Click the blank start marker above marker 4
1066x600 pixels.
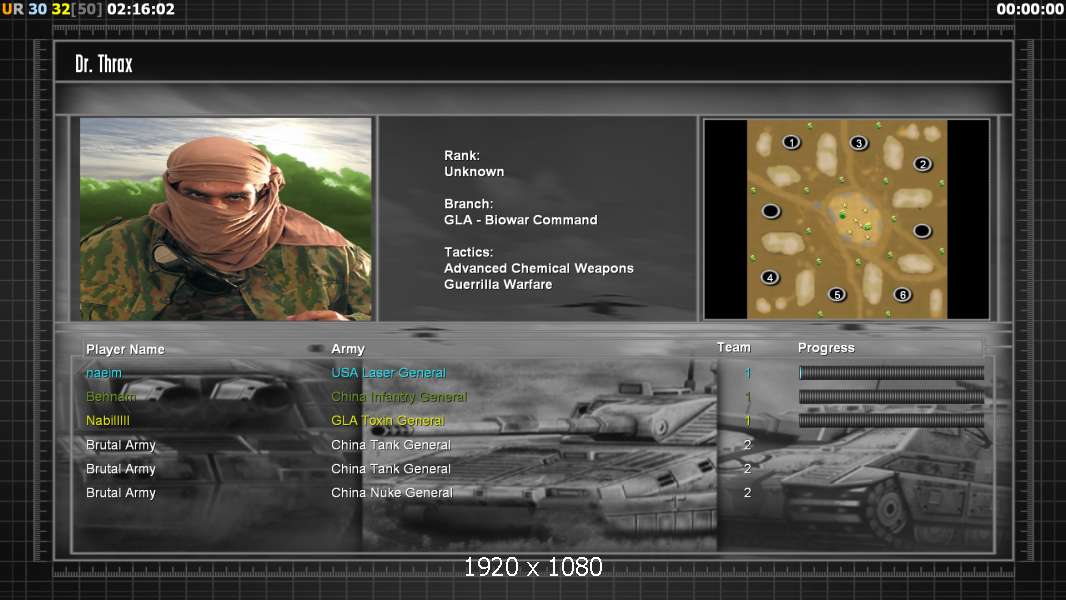(770, 211)
